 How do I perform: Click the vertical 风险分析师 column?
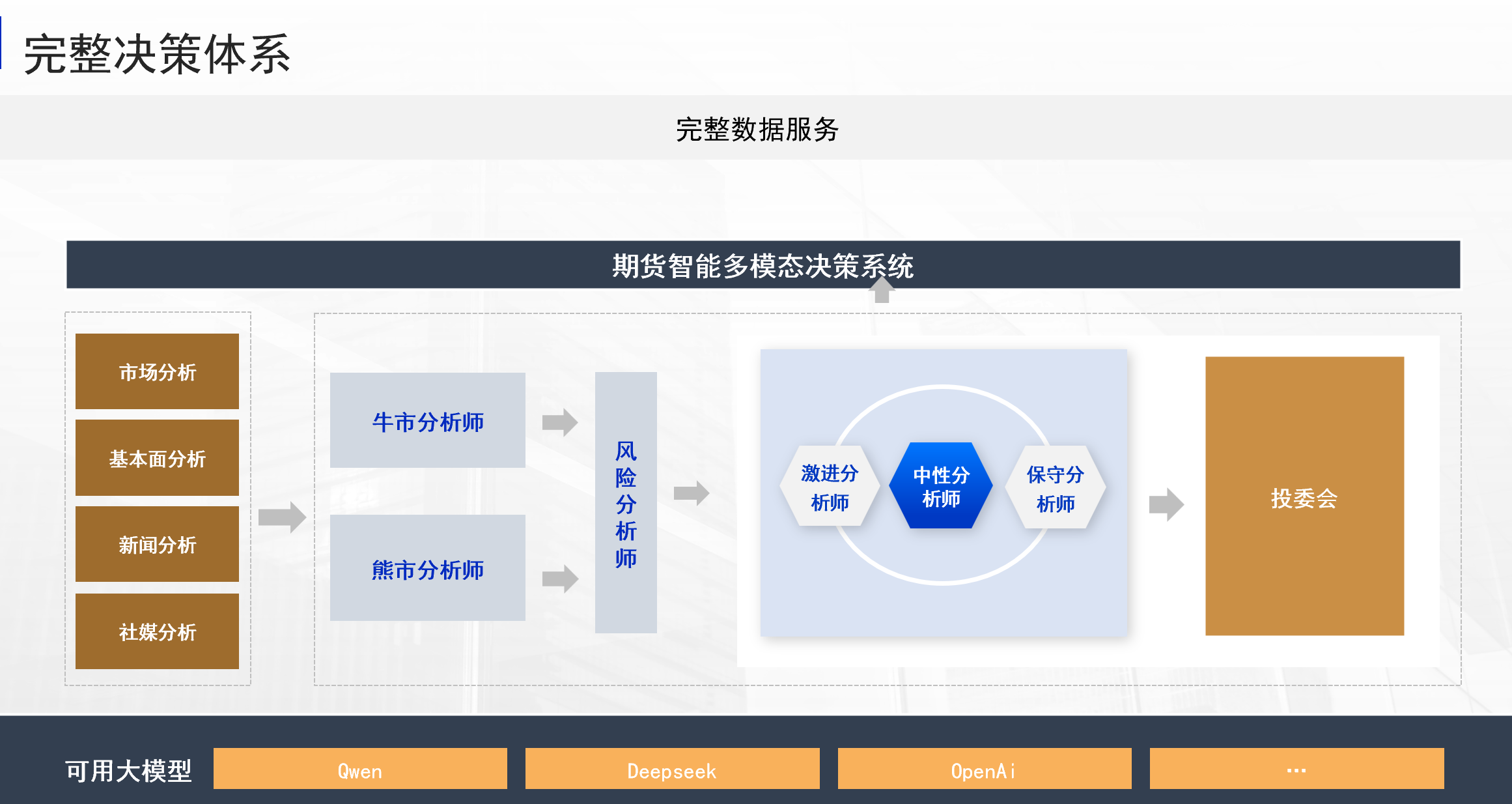coord(625,502)
